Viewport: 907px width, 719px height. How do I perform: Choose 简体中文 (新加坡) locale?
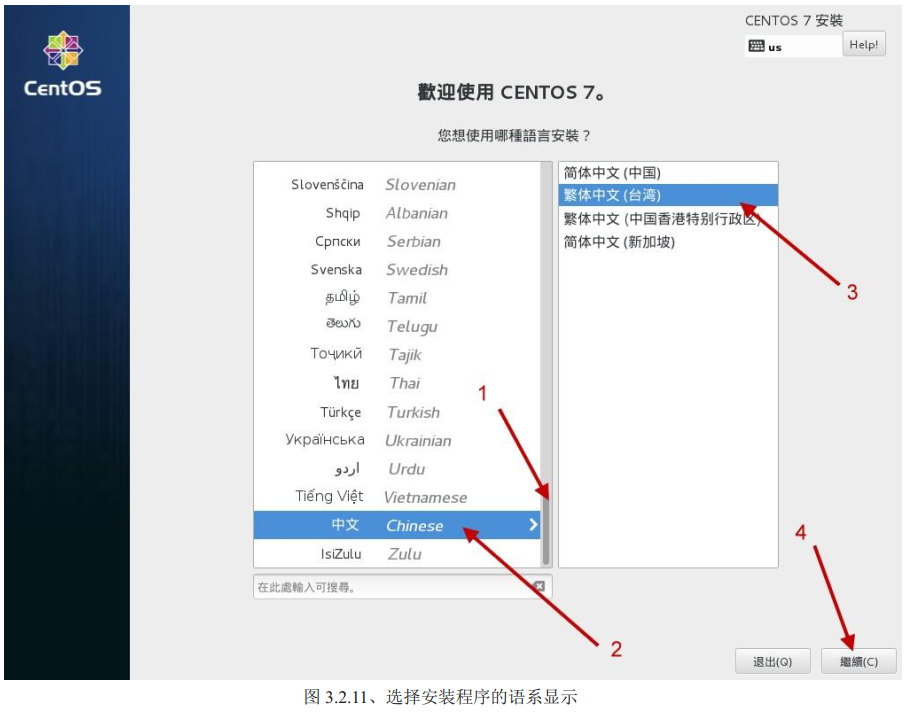(x=668, y=242)
